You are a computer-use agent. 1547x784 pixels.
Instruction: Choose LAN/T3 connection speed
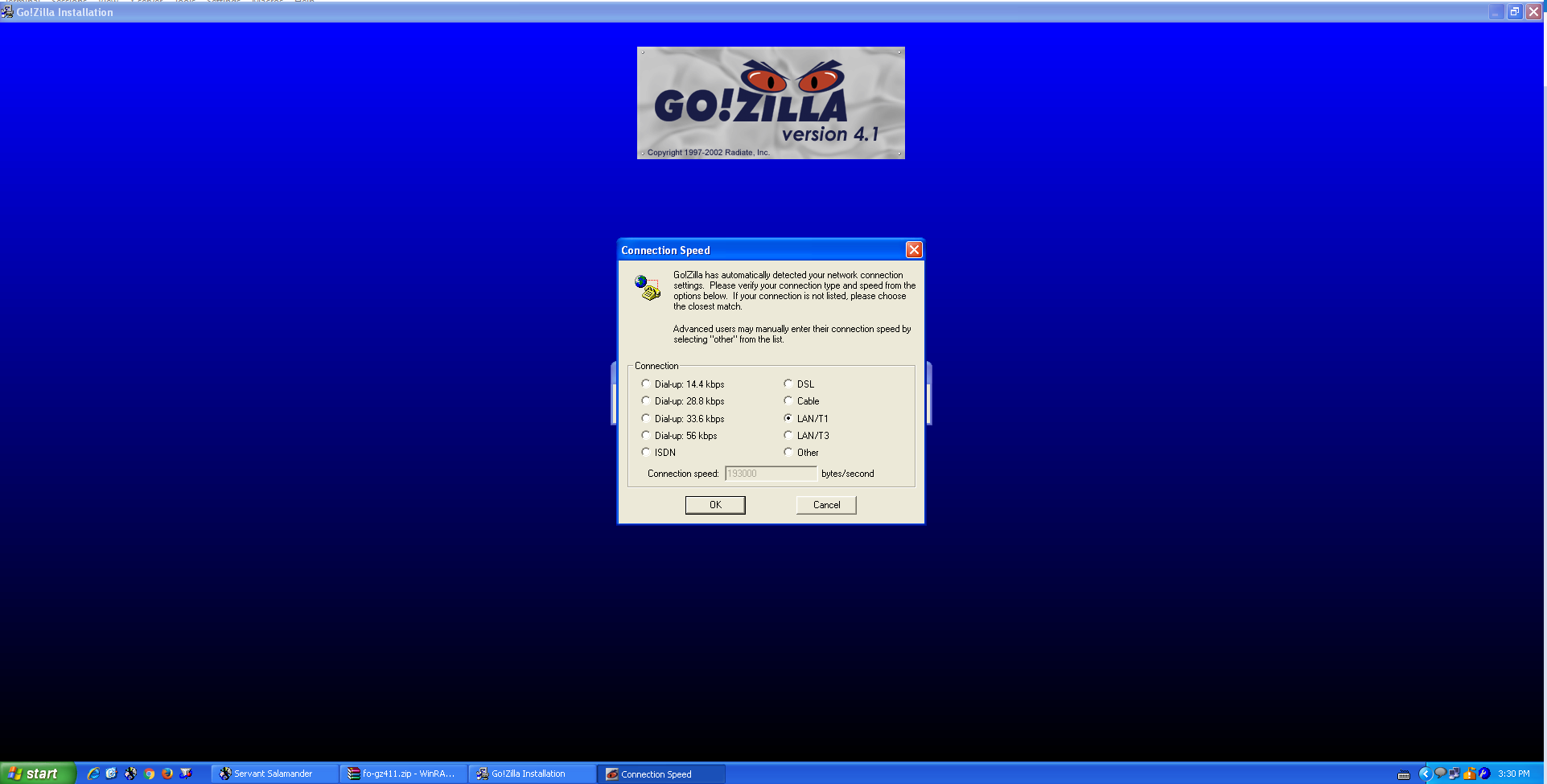click(x=788, y=436)
